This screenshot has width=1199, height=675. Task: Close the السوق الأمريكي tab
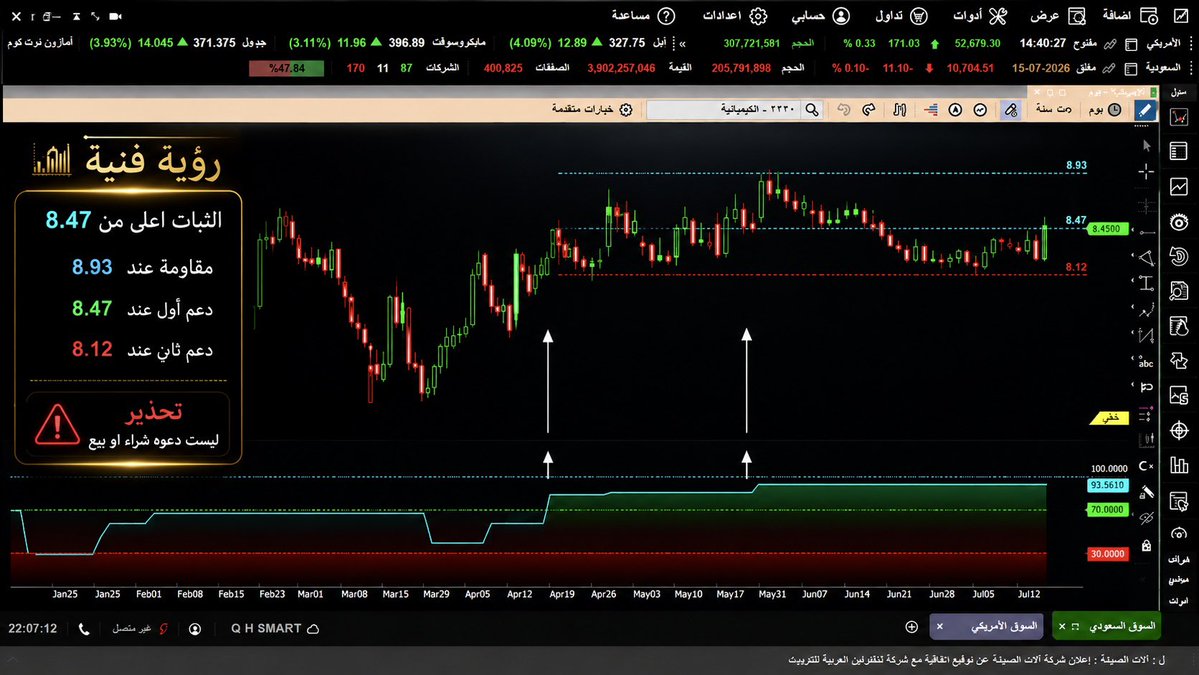point(940,627)
